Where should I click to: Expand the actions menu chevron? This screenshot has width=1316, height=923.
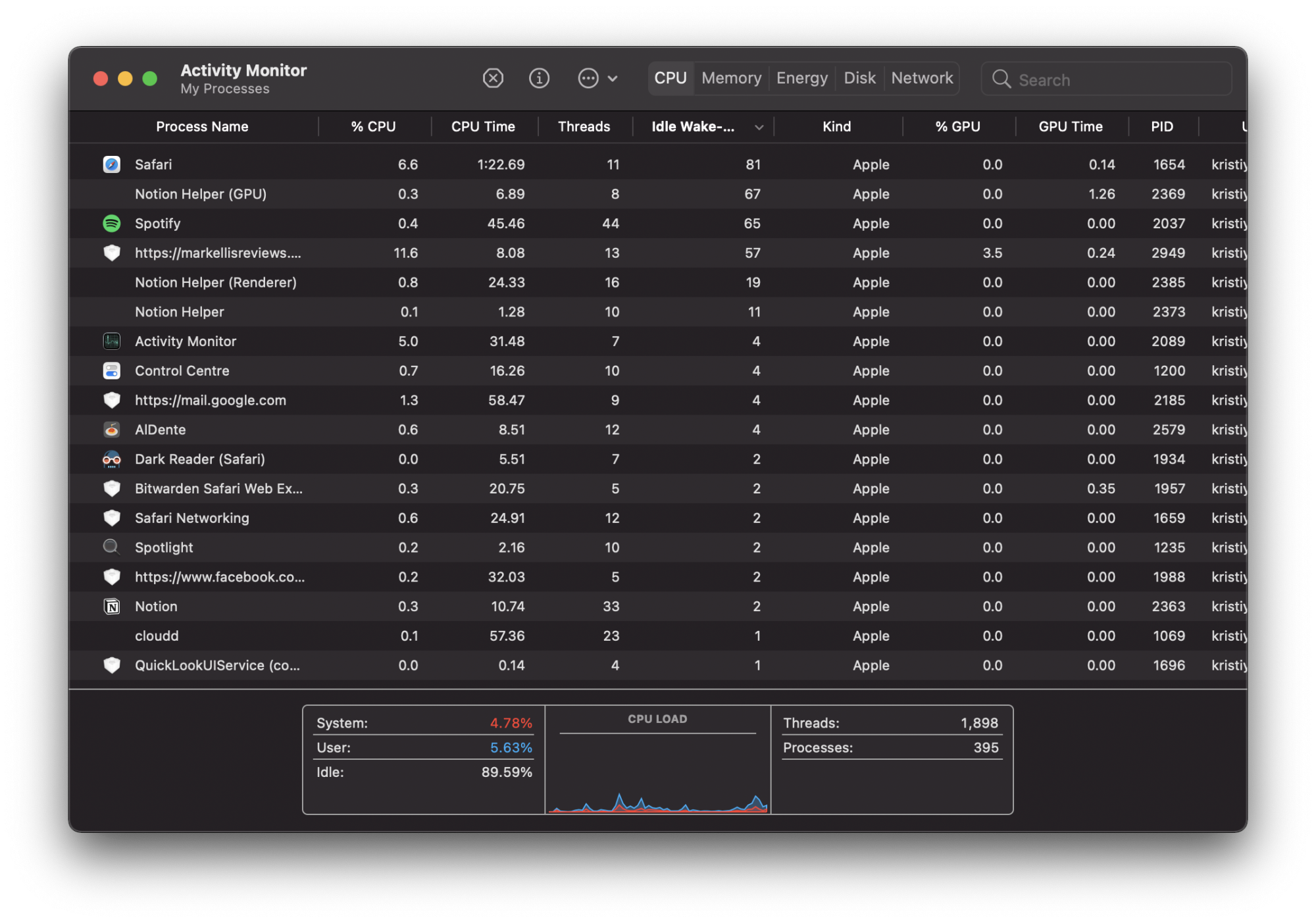613,79
